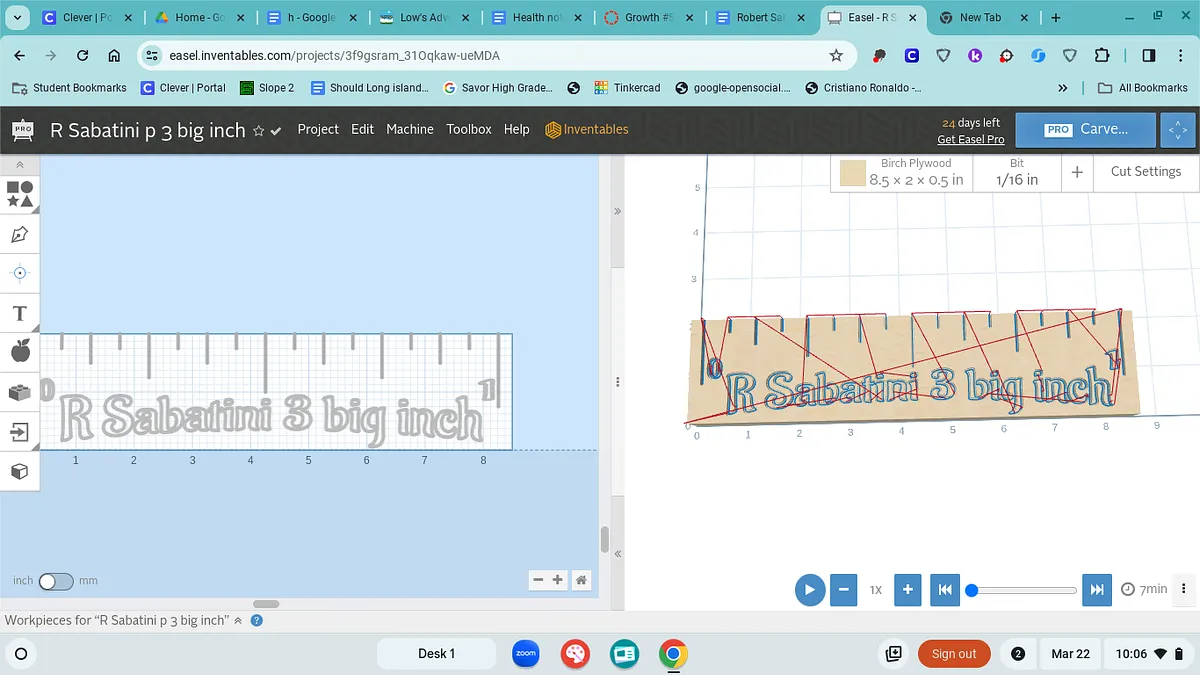Select the 3D cube icon
1200x675 pixels.
click(20, 470)
